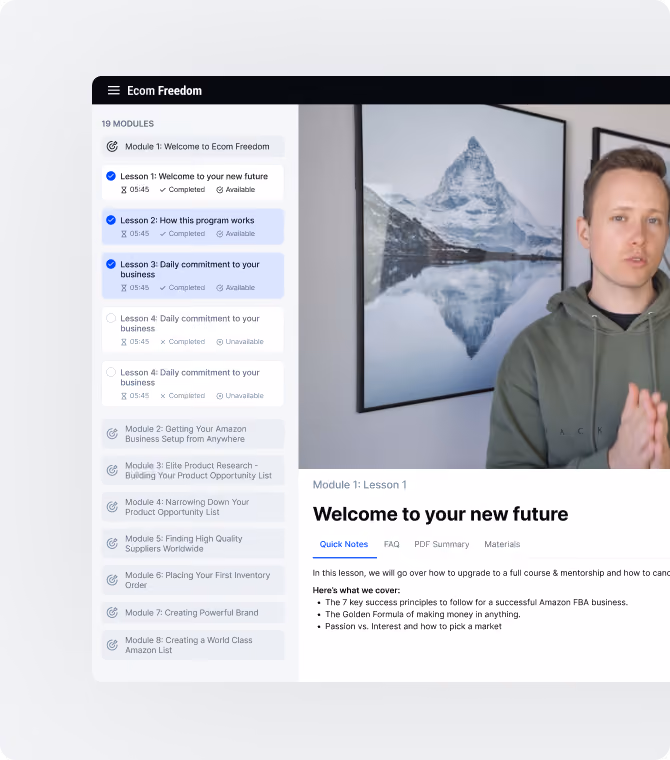Switch to the Quick Notes tab

point(344,544)
